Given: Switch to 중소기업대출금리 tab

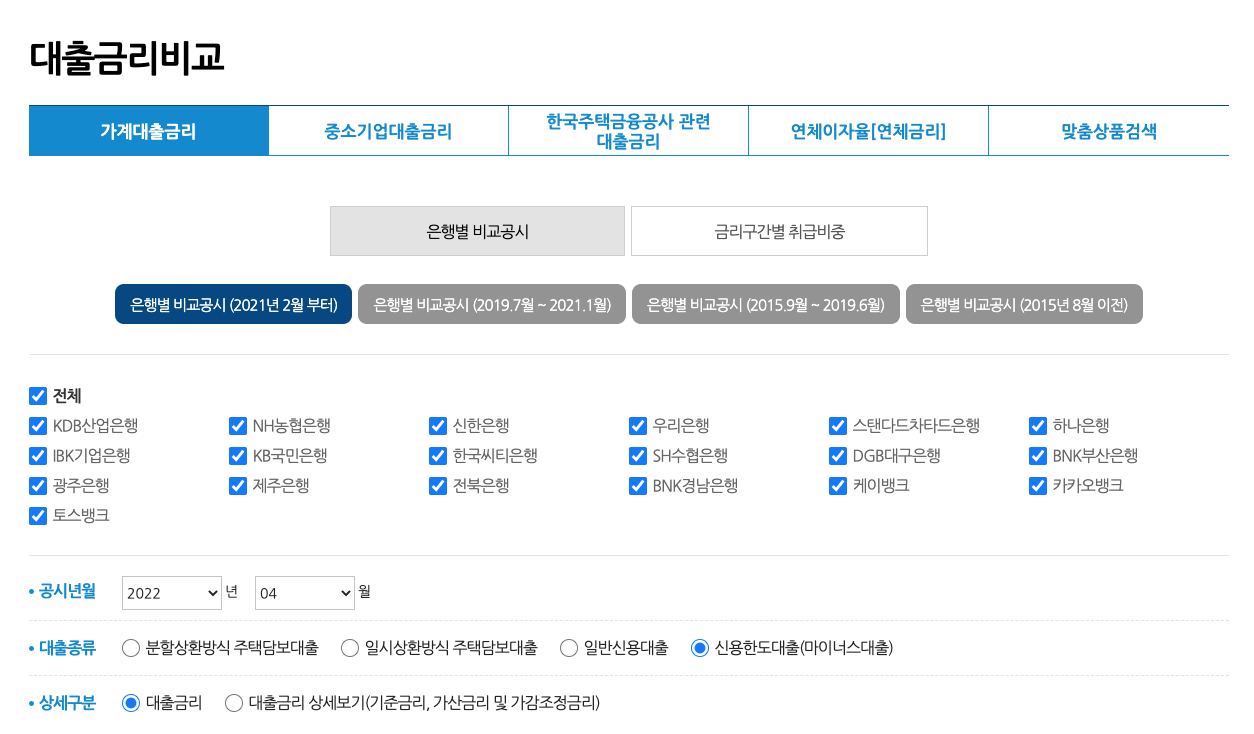Looking at the screenshot, I should click(x=388, y=131).
